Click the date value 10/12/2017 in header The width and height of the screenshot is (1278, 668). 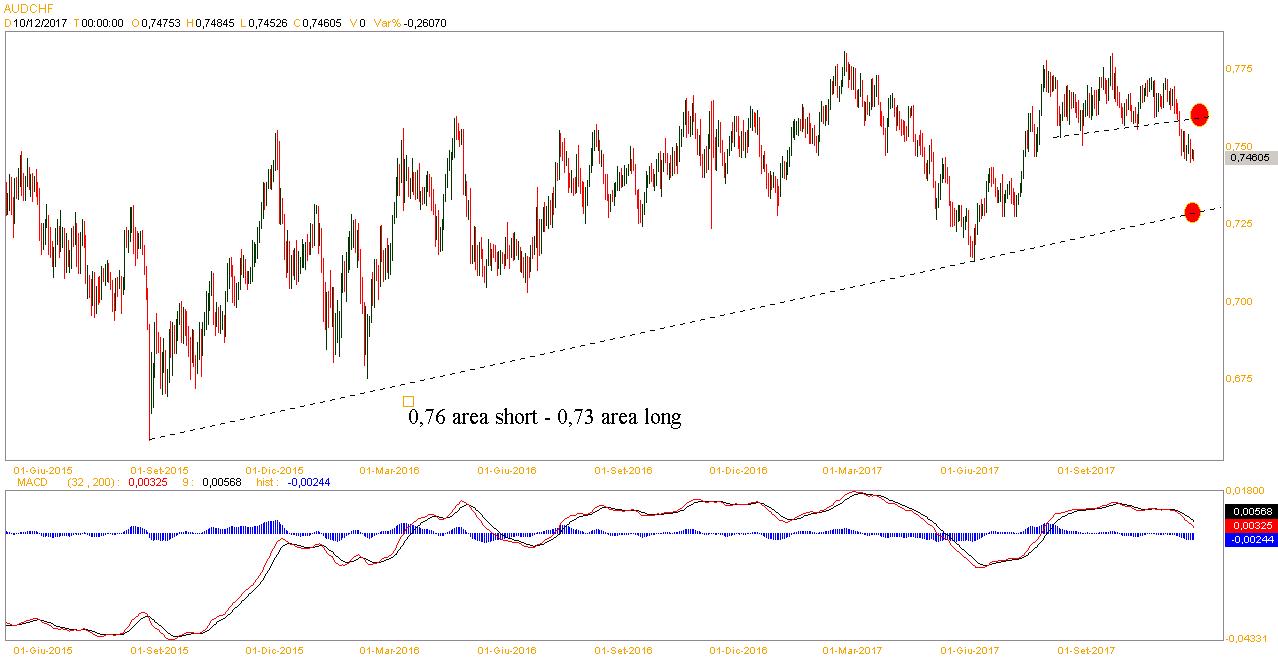[40, 23]
